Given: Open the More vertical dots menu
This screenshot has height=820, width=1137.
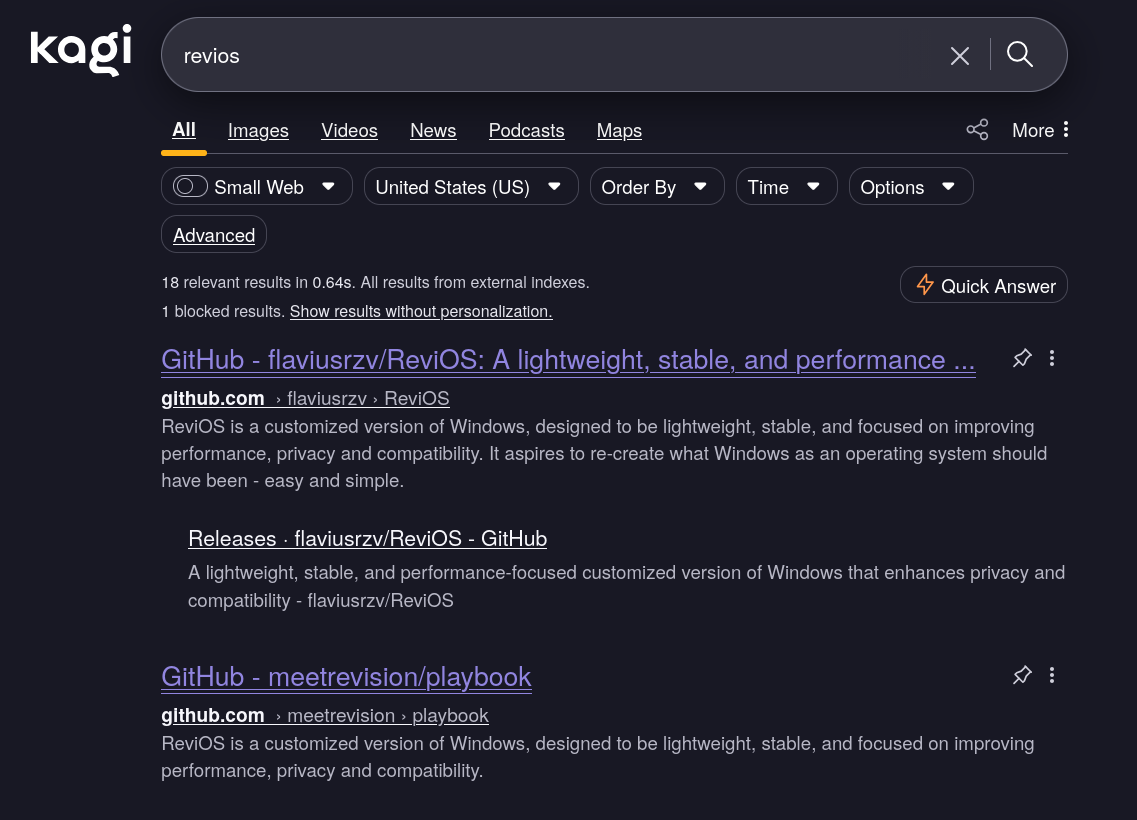Looking at the screenshot, I should click(1065, 130).
